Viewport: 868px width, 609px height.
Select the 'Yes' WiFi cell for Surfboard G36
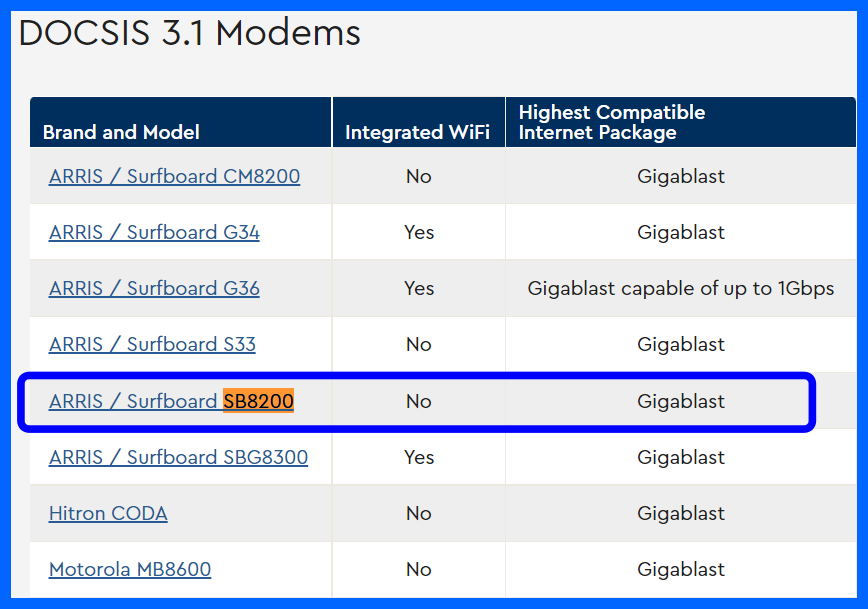419,288
